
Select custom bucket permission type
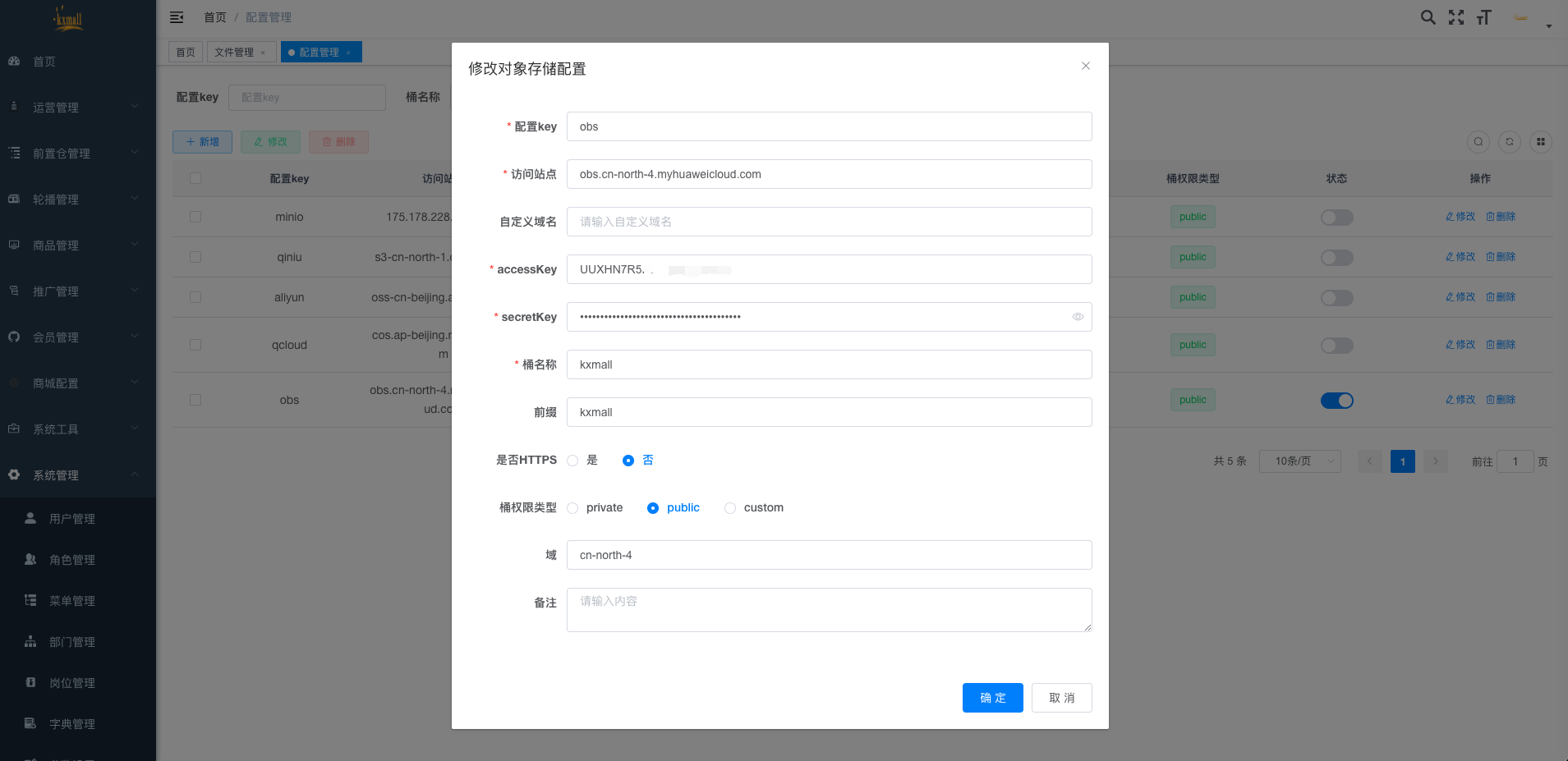click(730, 508)
